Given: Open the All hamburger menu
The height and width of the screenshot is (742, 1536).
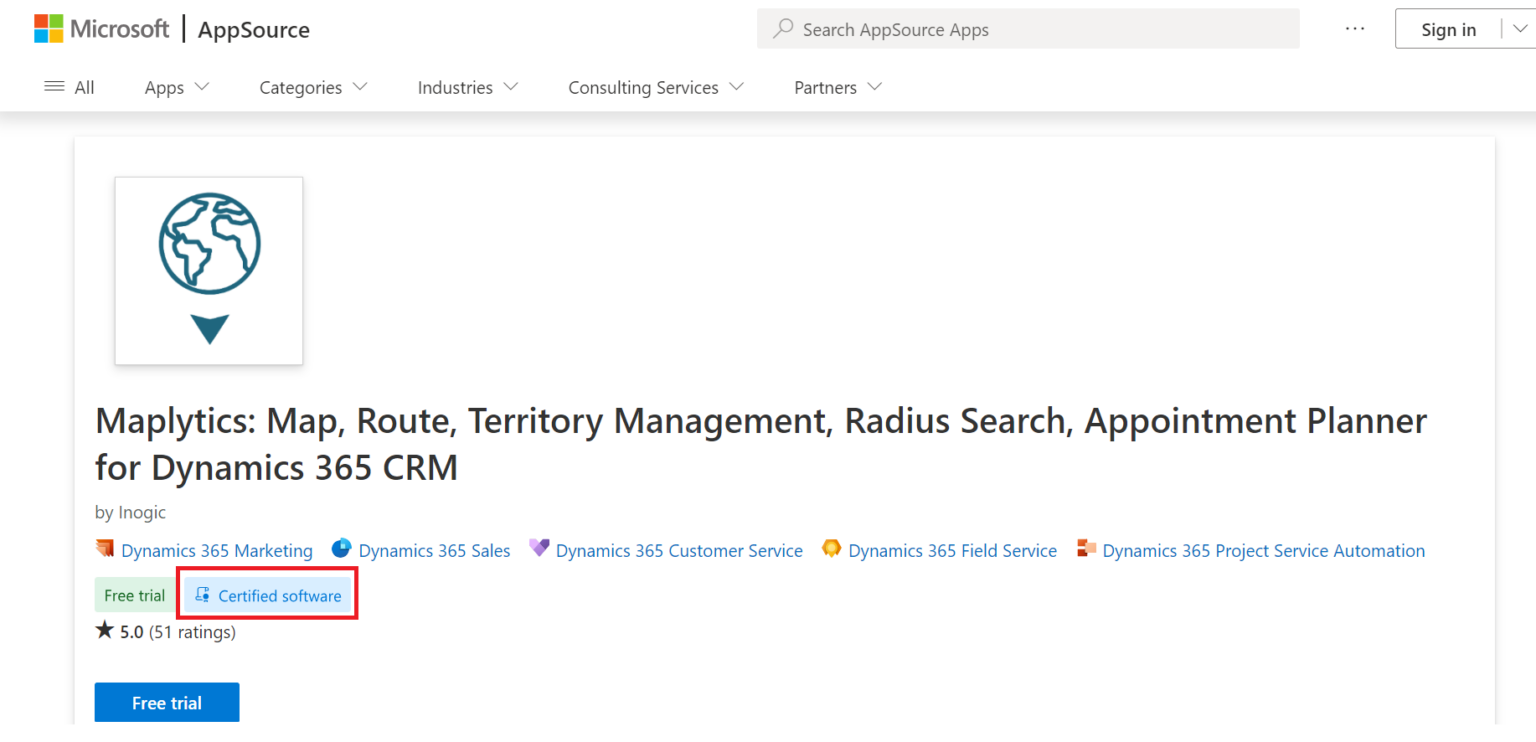Looking at the screenshot, I should 69,88.
